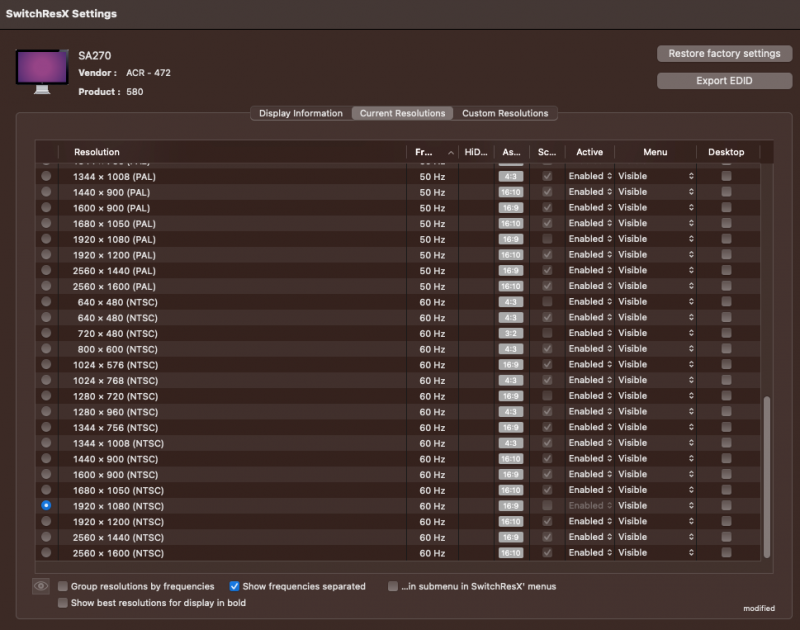Click the 4:3 aspect badge for 800 × 600 (NTSC)
The image size is (800, 630).
point(510,349)
